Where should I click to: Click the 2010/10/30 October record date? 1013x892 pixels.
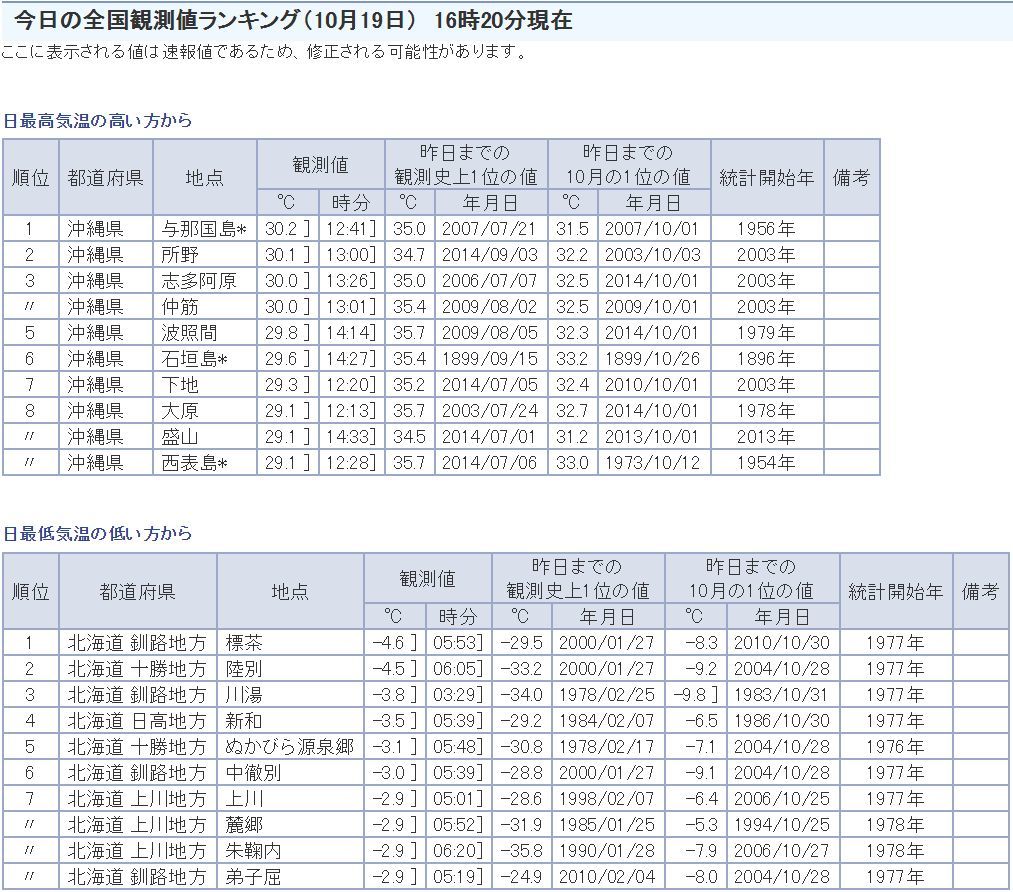point(782,643)
